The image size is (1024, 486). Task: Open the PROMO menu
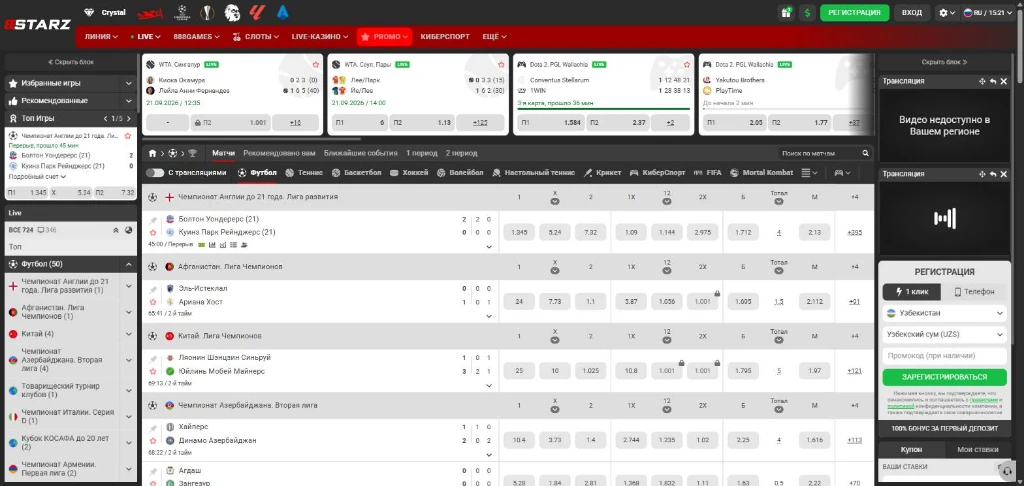click(x=385, y=37)
